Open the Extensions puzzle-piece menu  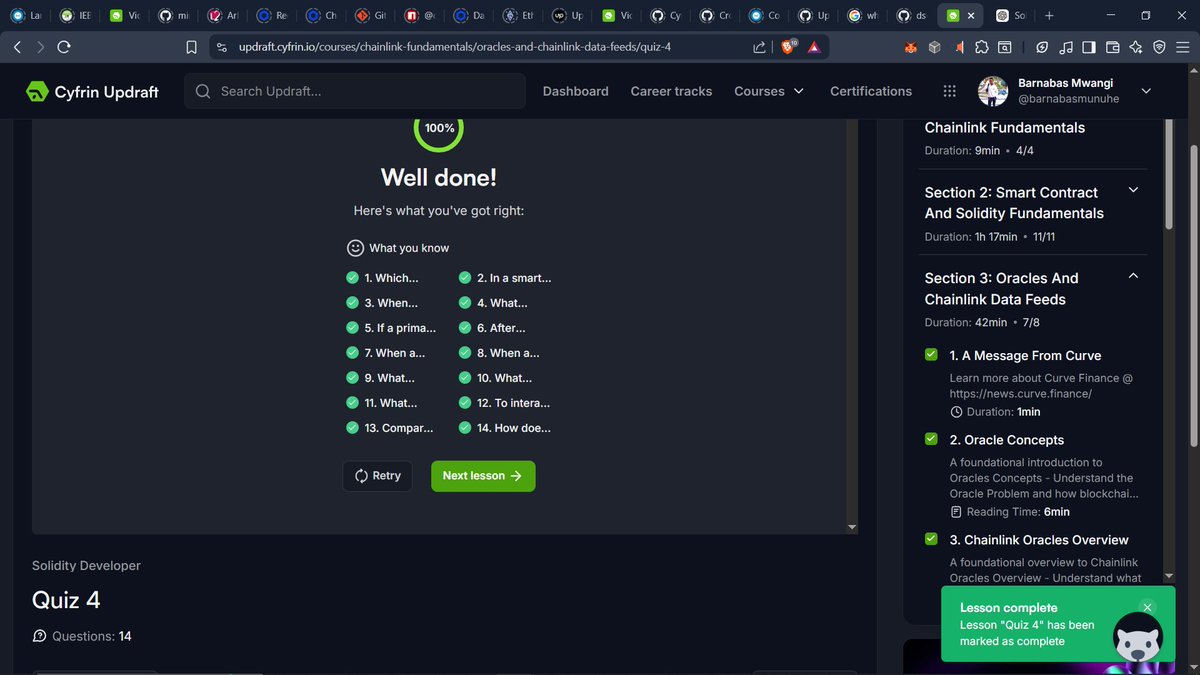(981, 47)
